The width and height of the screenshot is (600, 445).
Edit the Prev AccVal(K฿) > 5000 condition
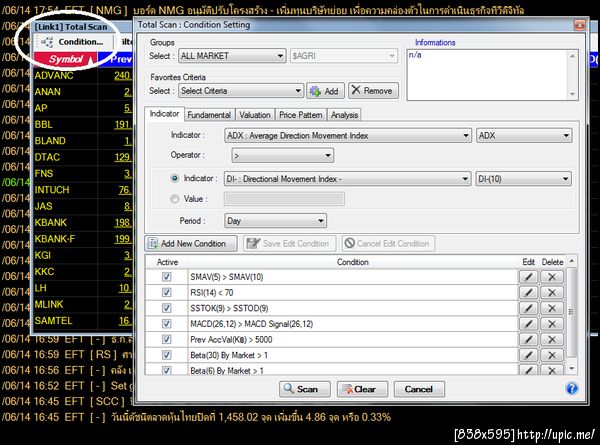pos(528,339)
